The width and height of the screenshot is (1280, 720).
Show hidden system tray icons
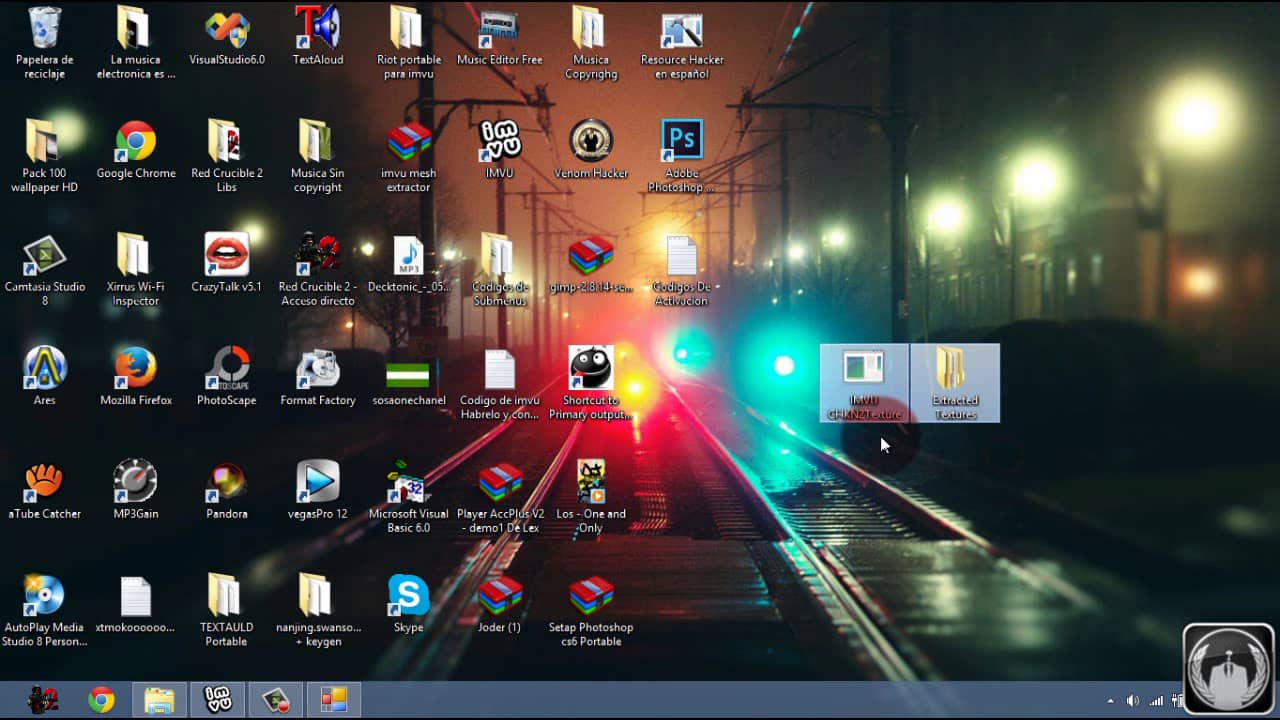1109,701
